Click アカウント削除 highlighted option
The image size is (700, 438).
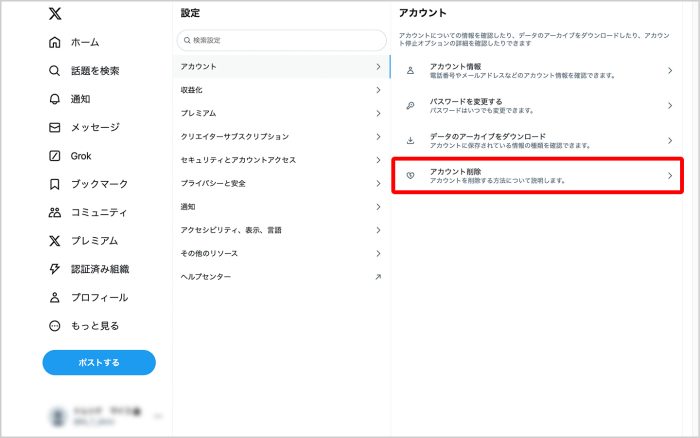pos(539,176)
